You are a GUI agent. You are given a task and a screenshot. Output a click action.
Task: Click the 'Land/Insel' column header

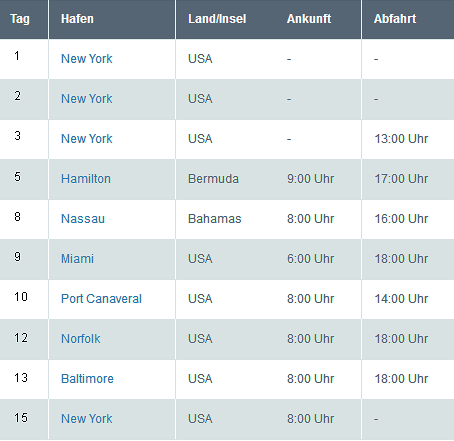(217, 19)
